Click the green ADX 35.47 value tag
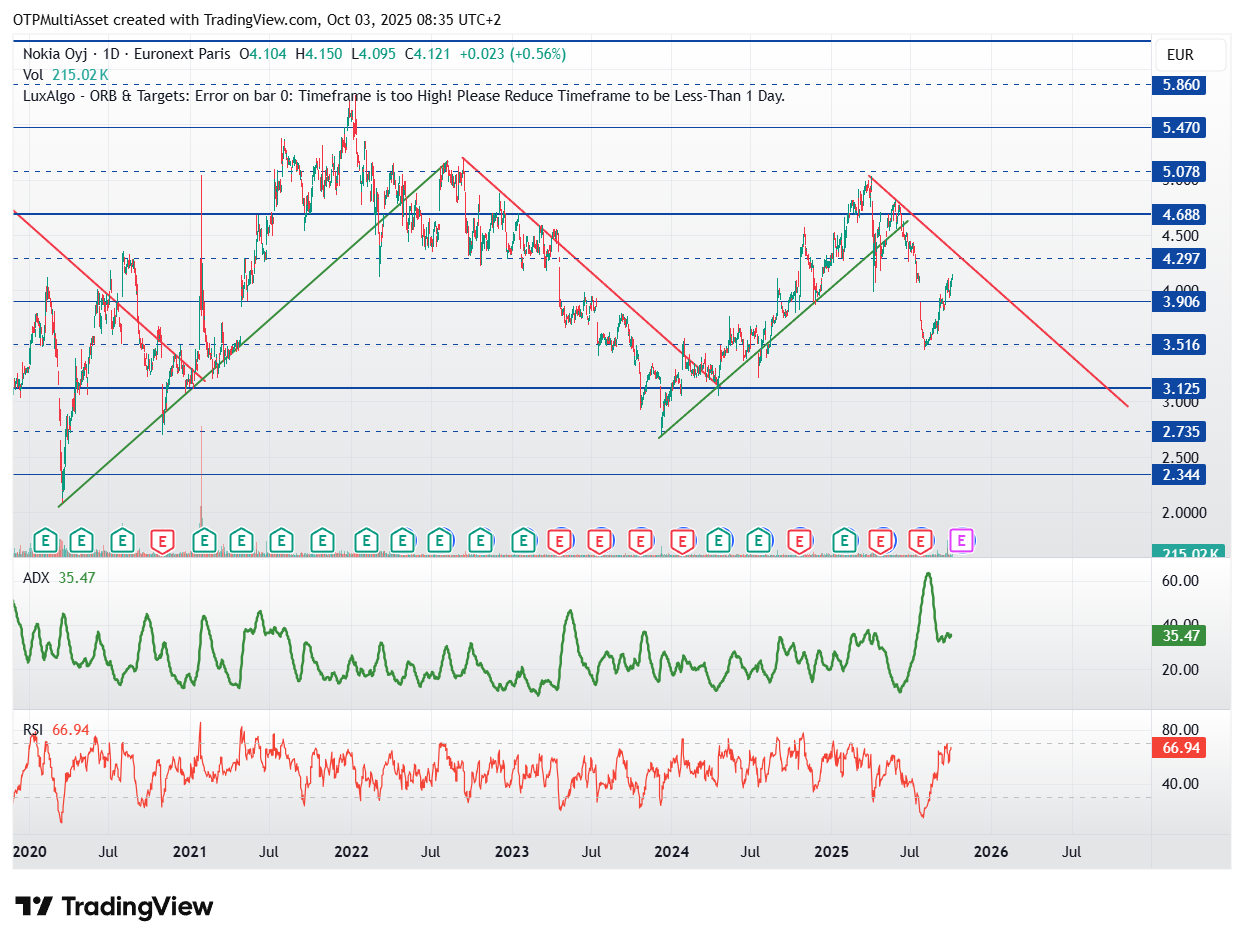Image resolution: width=1244 pixels, height=944 pixels. 1180,635
